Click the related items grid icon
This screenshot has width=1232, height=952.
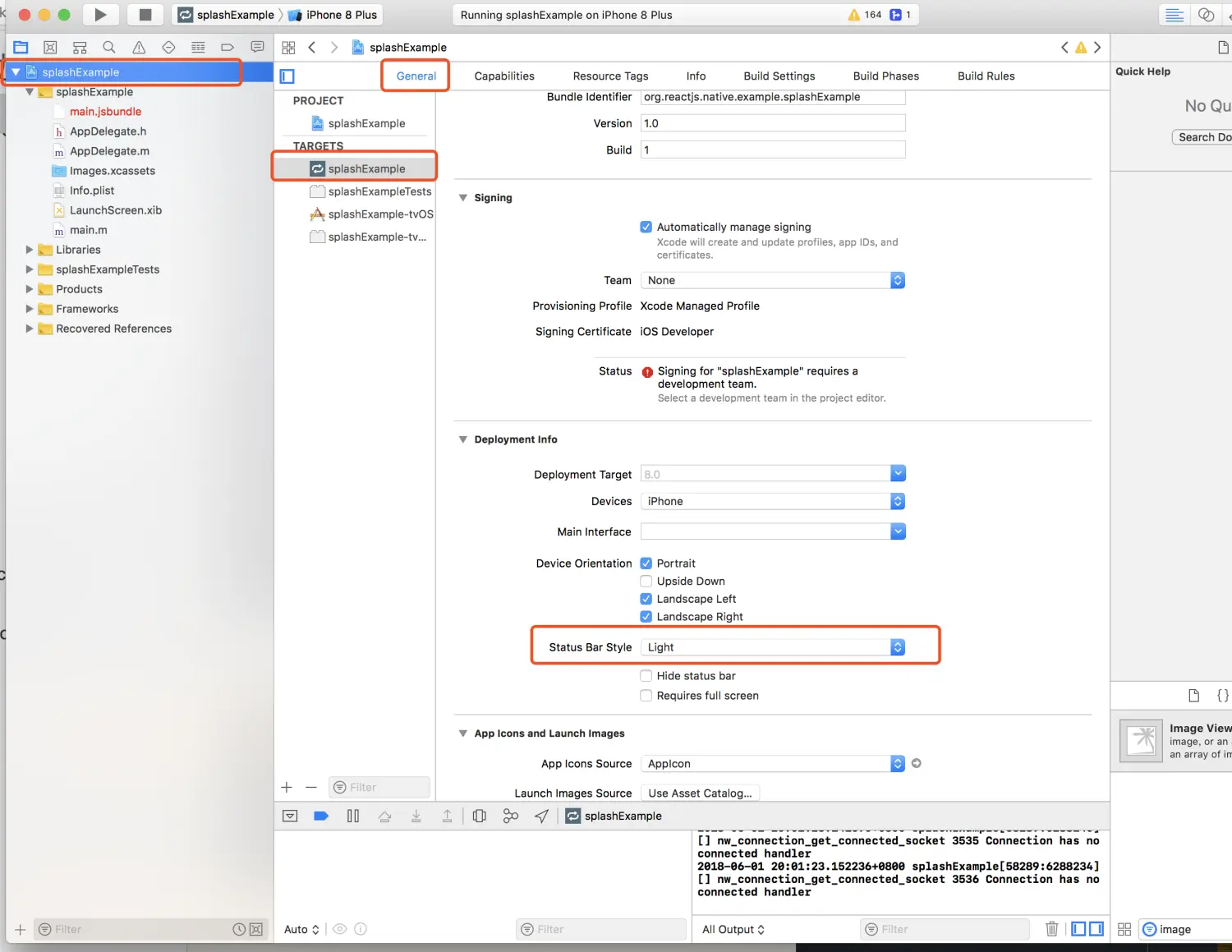click(288, 48)
